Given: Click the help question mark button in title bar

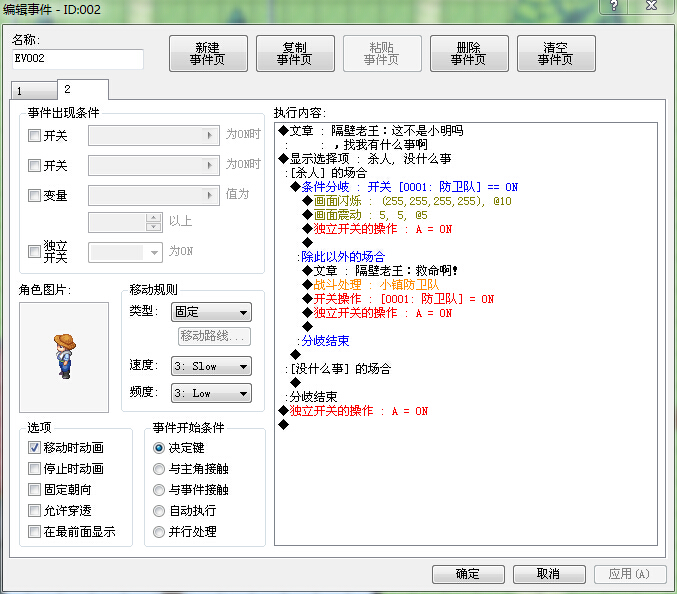Looking at the screenshot, I should (613, 6).
